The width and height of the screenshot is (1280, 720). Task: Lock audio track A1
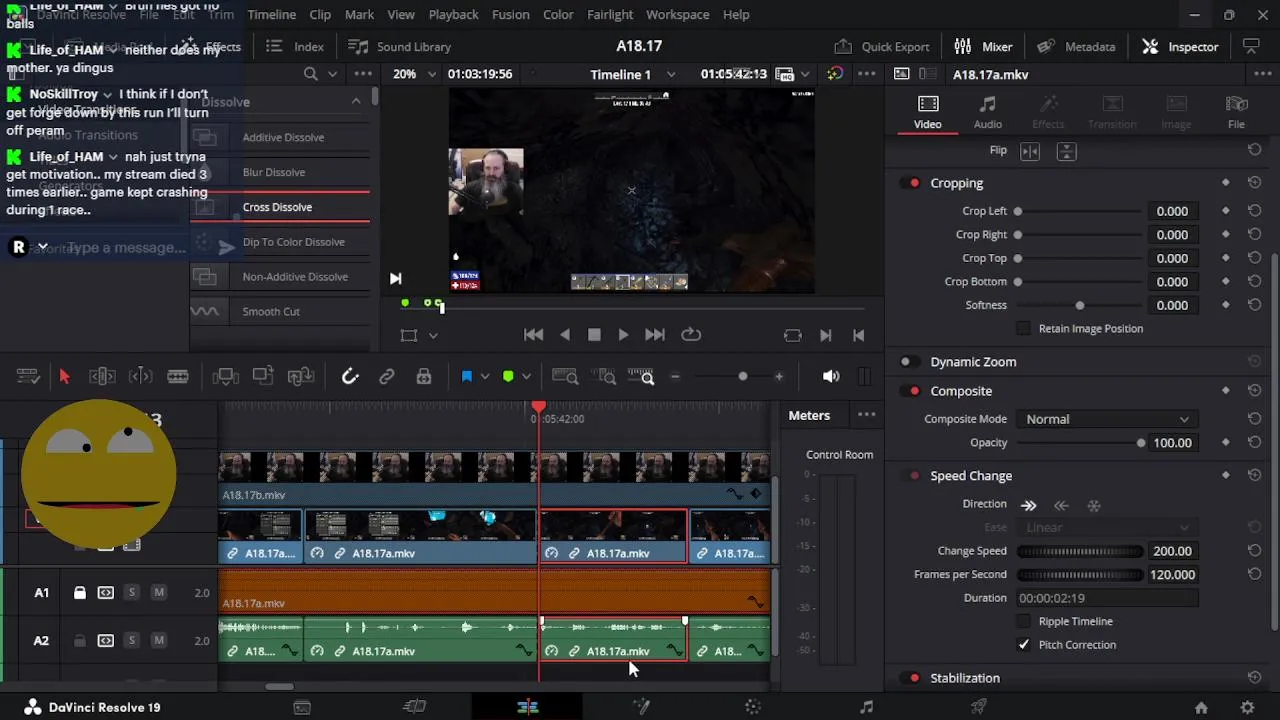(x=80, y=593)
